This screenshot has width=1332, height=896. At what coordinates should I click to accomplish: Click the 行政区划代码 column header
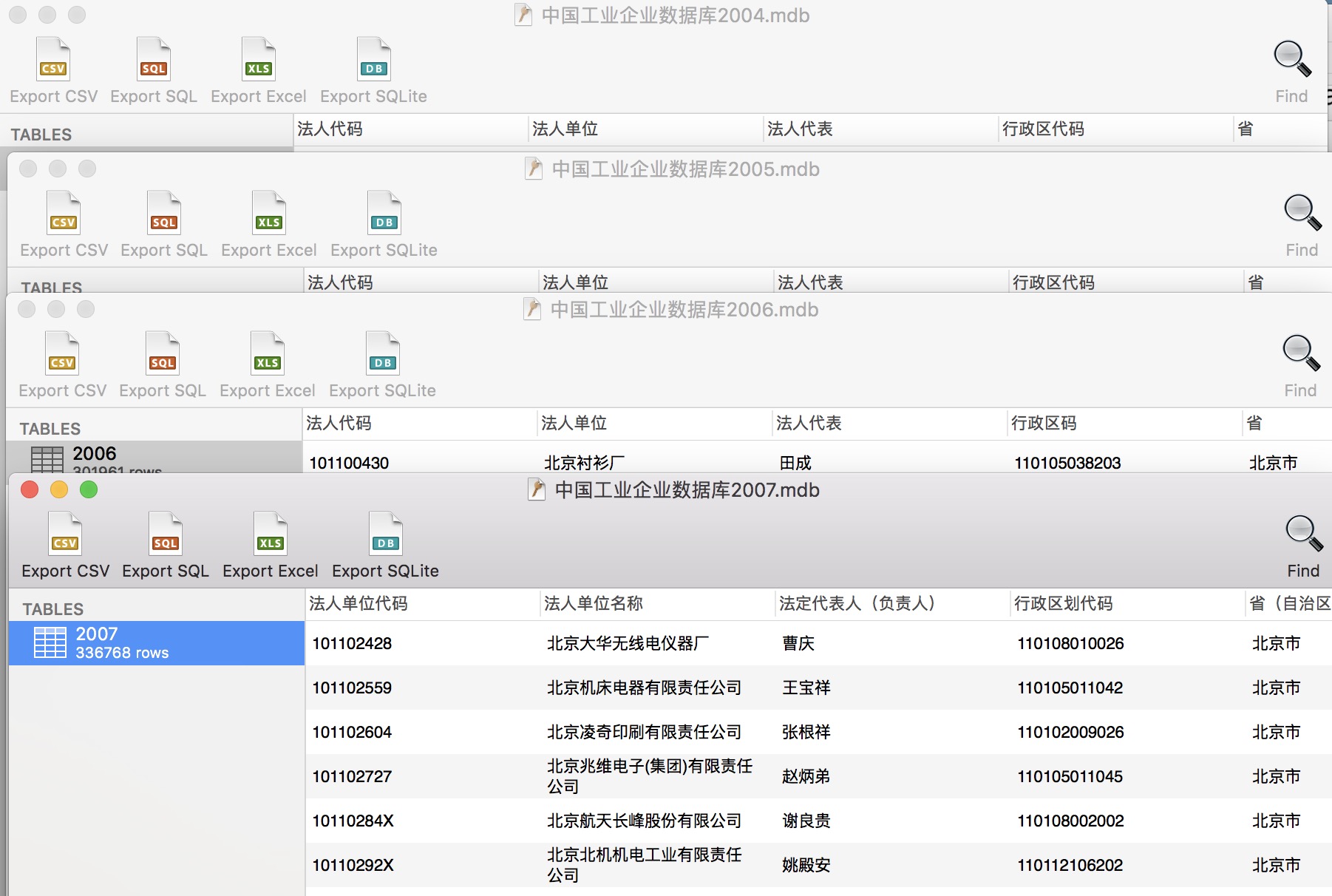click(1063, 604)
